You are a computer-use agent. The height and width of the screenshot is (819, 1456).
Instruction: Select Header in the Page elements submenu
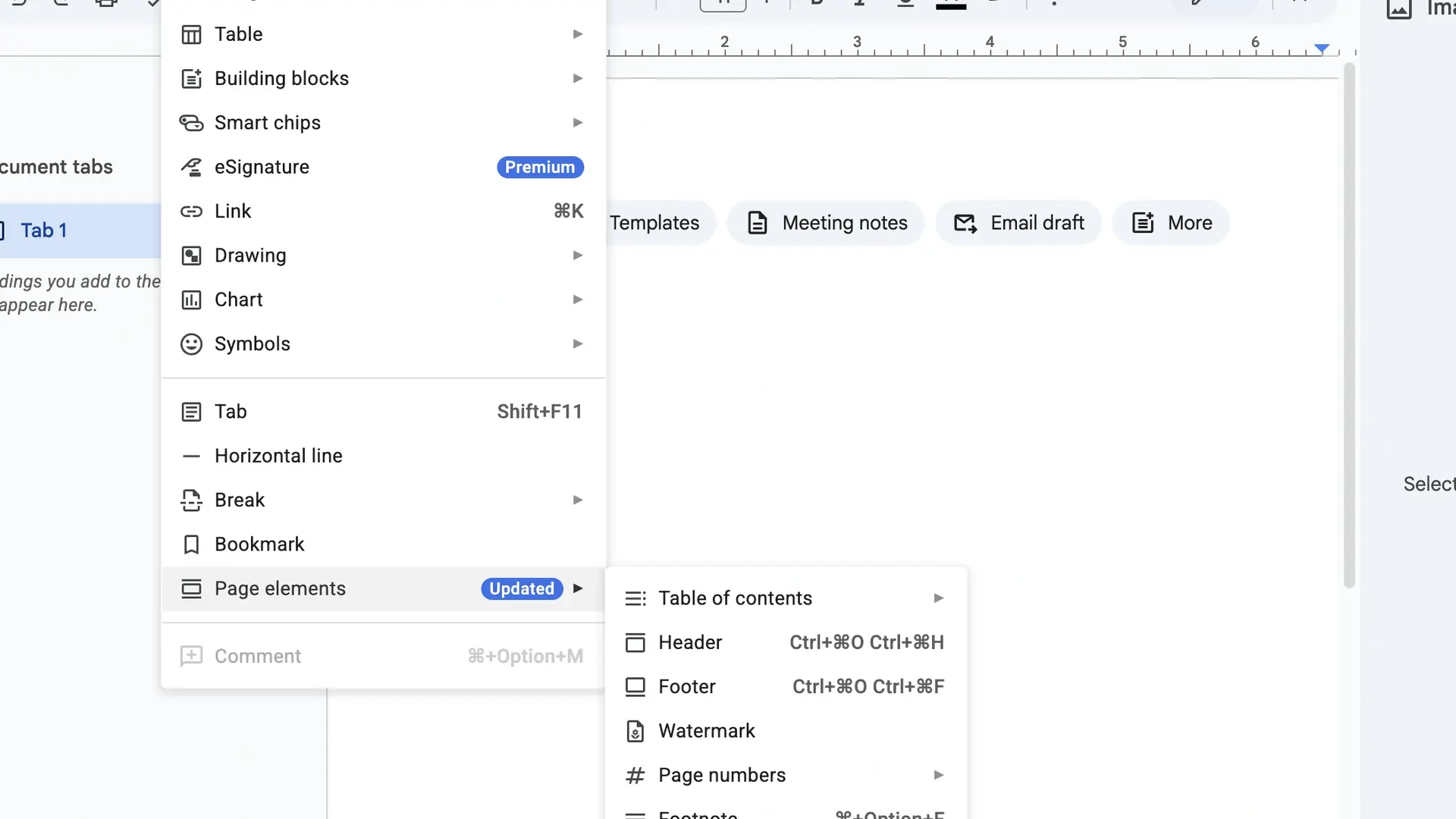[x=690, y=642]
